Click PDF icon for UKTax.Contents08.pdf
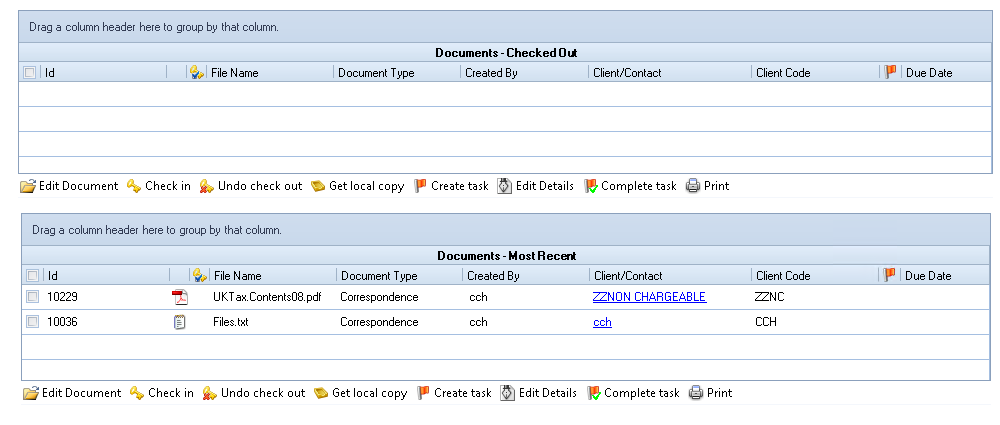 [180, 297]
